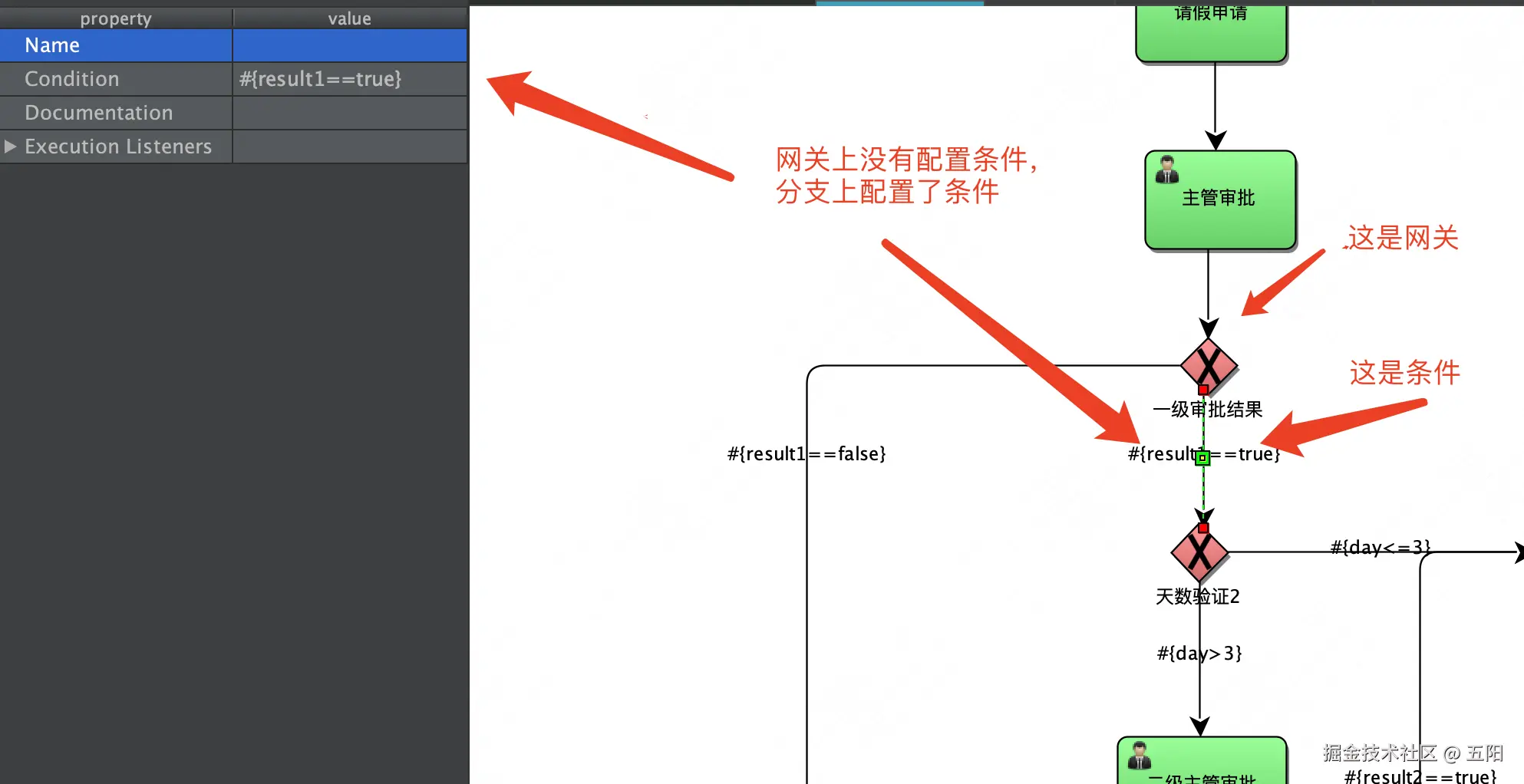Select the #{day>3} condition label
Image resolution: width=1524 pixels, height=784 pixels.
[x=1199, y=654]
